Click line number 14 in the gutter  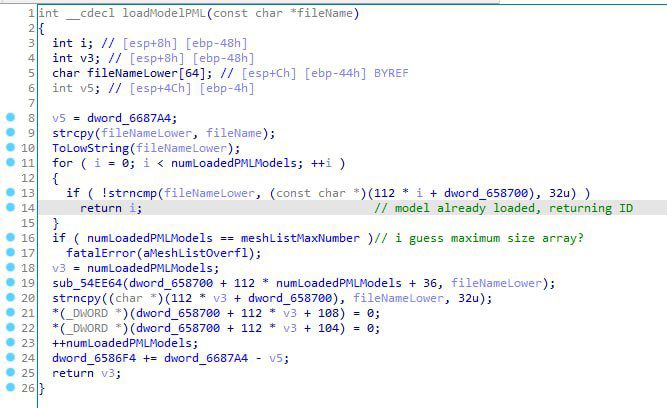click(28, 208)
